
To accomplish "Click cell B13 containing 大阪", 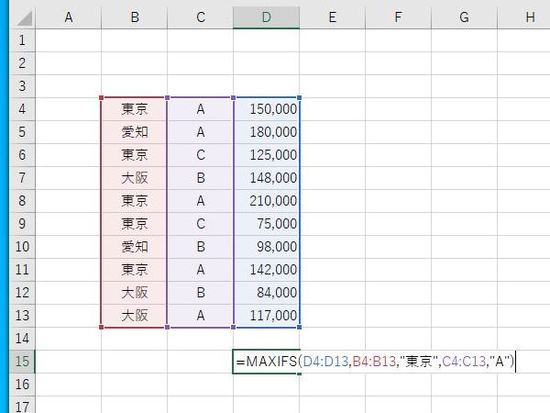I will coord(135,315).
